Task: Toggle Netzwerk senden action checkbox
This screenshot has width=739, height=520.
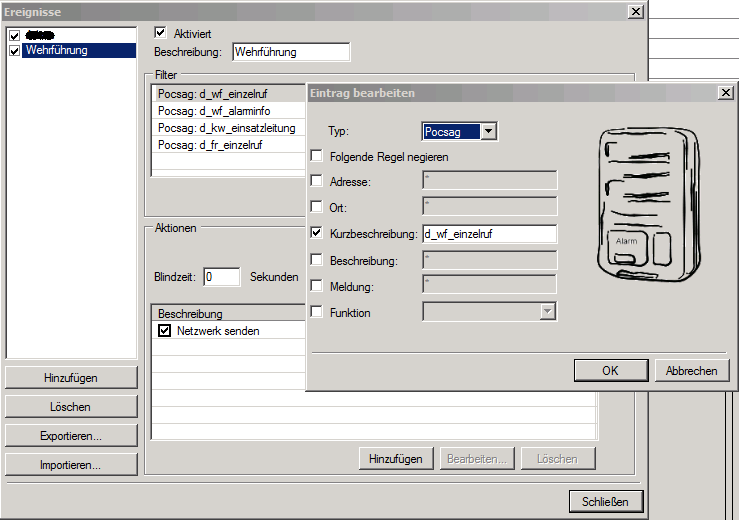Action: tap(165, 331)
